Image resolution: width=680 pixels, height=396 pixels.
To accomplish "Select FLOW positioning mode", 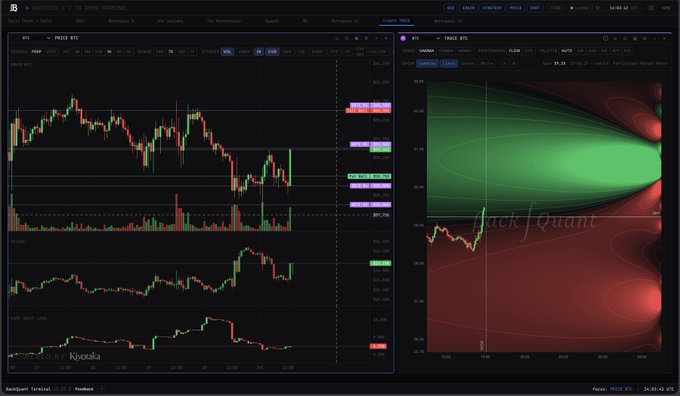I will pos(514,51).
